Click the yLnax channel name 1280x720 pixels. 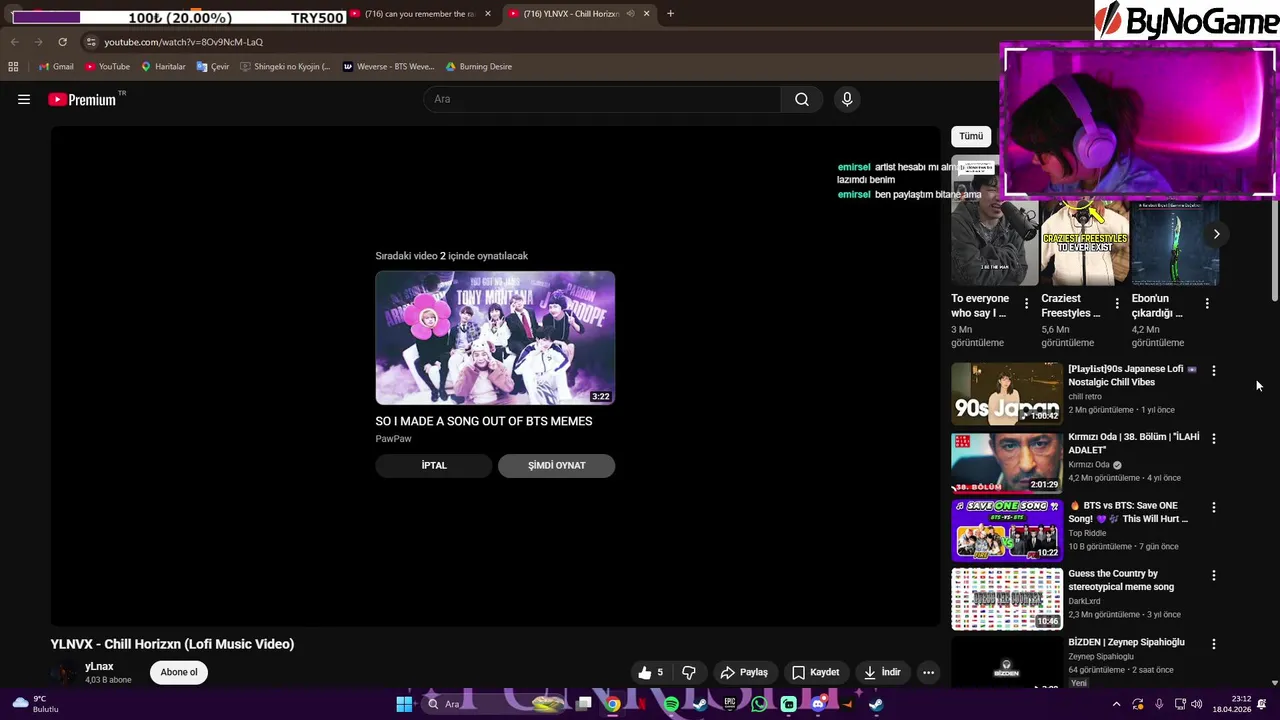coord(99,666)
